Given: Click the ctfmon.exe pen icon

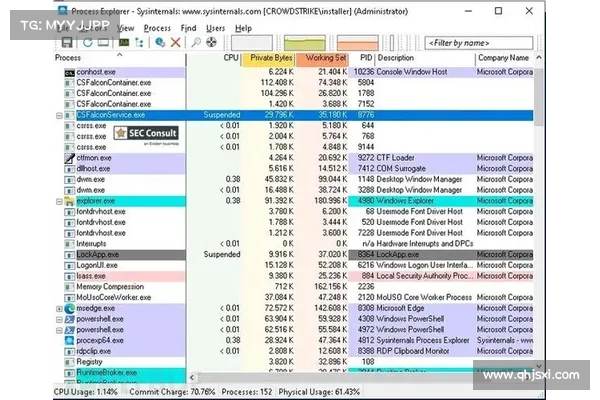Looking at the screenshot, I should point(69,158).
